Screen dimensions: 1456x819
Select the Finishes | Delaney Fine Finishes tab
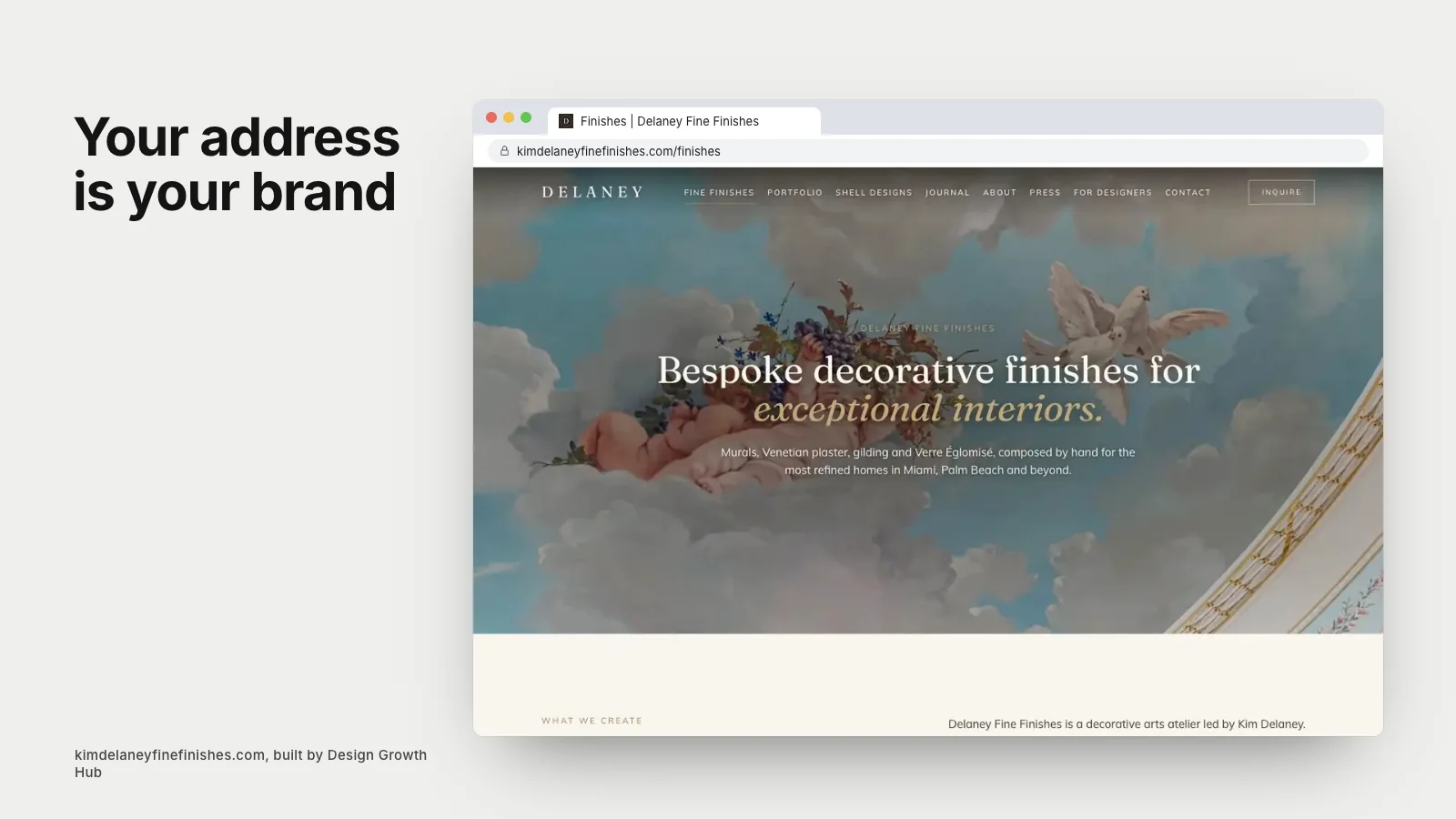point(684,121)
